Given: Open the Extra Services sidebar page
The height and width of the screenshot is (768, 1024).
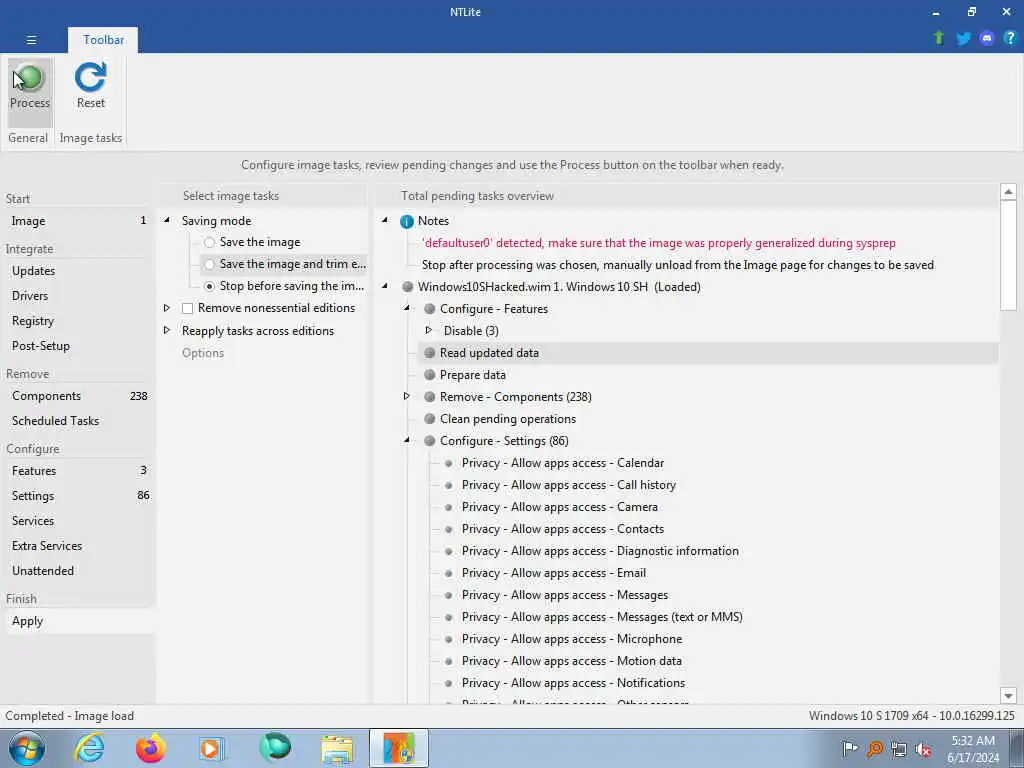Looking at the screenshot, I should 78,546.
